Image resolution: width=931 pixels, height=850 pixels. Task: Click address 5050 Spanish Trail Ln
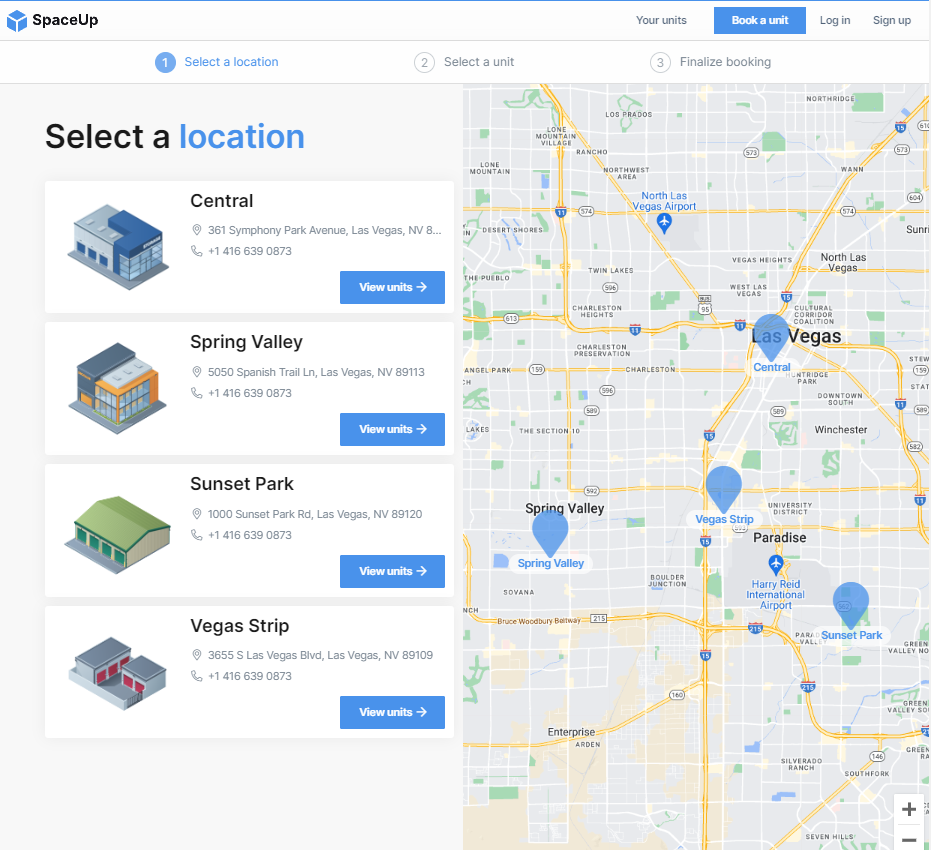[x=316, y=372]
